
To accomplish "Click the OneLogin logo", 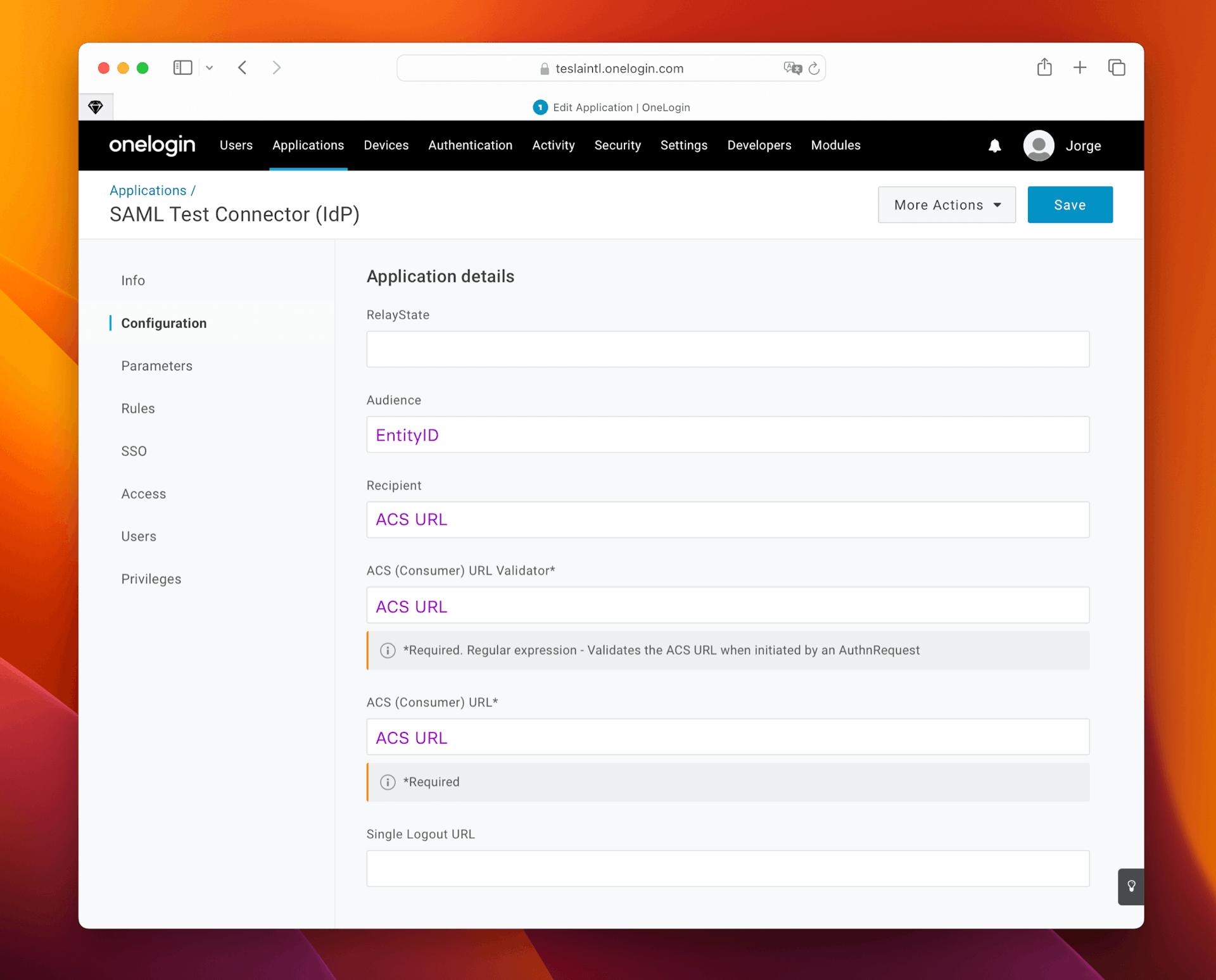I will (152, 145).
